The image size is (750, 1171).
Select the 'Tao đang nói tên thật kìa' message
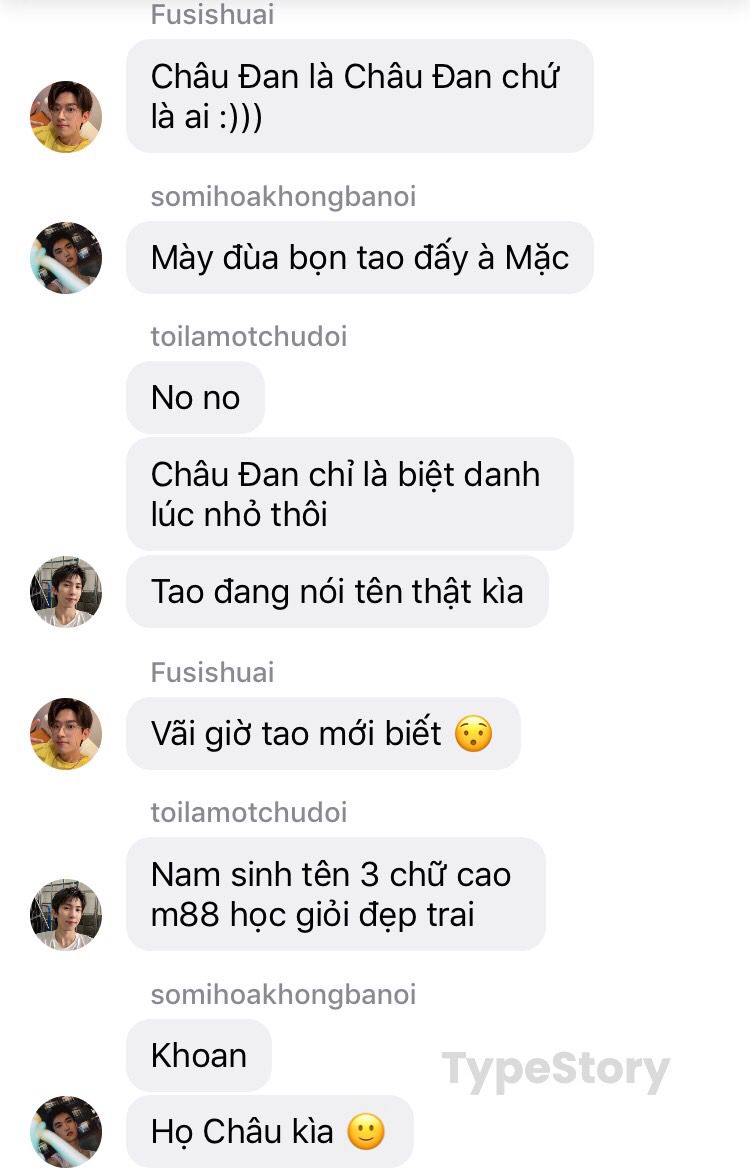[x=337, y=591]
